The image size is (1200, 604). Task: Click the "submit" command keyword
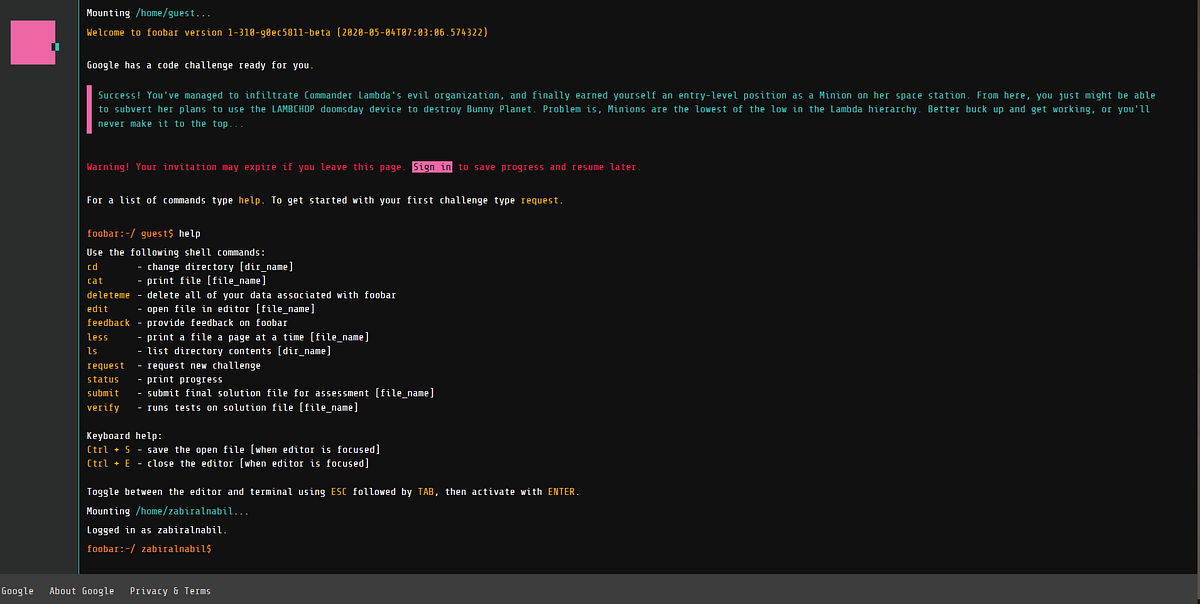(x=102, y=392)
